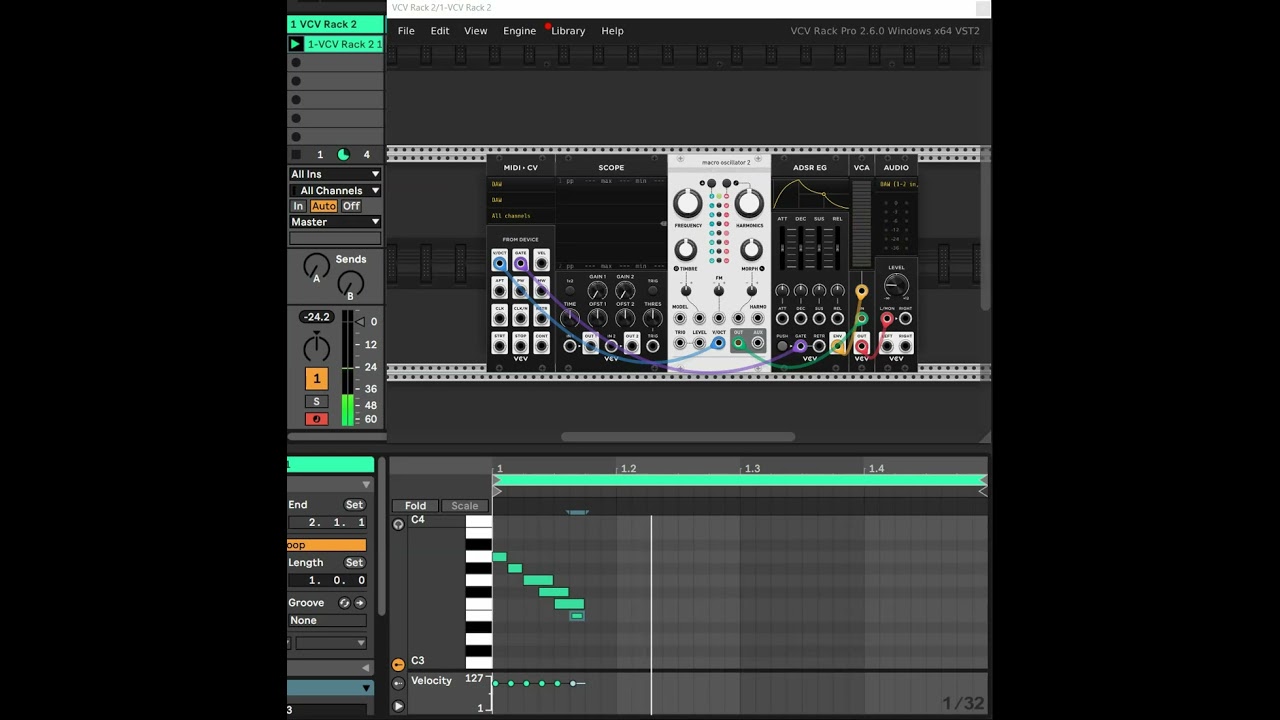Click the GAIN 1 knob on Scope

coord(597,292)
